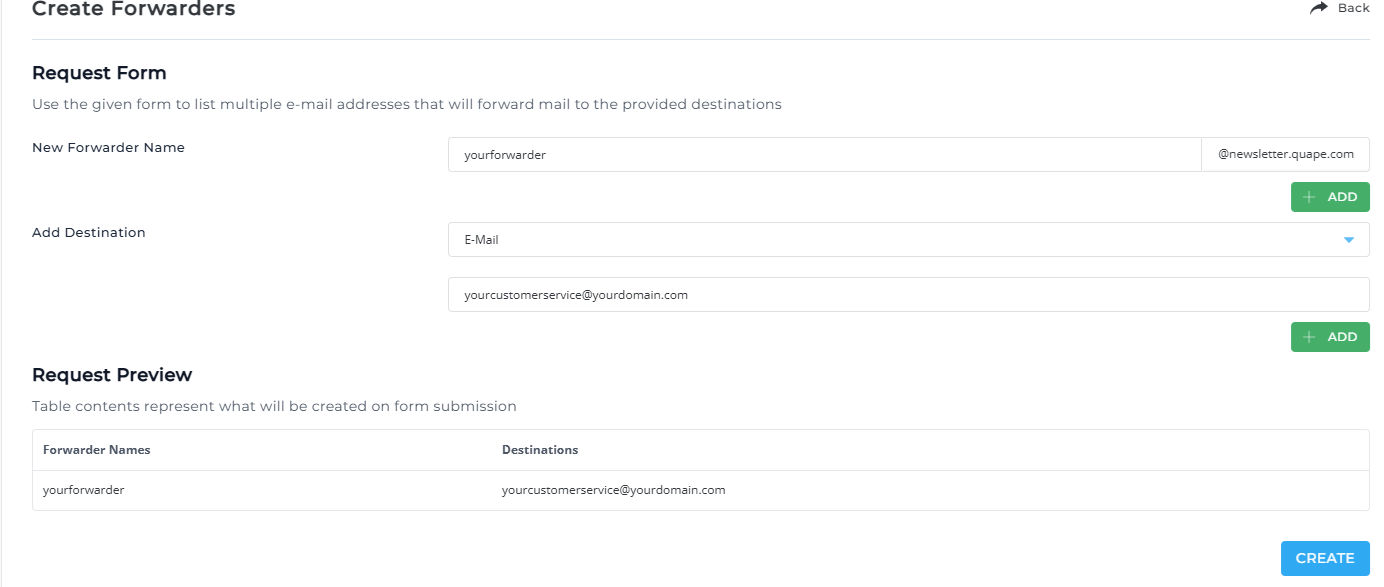Select the Destinations column header
The height and width of the screenshot is (587, 1384).
point(540,450)
